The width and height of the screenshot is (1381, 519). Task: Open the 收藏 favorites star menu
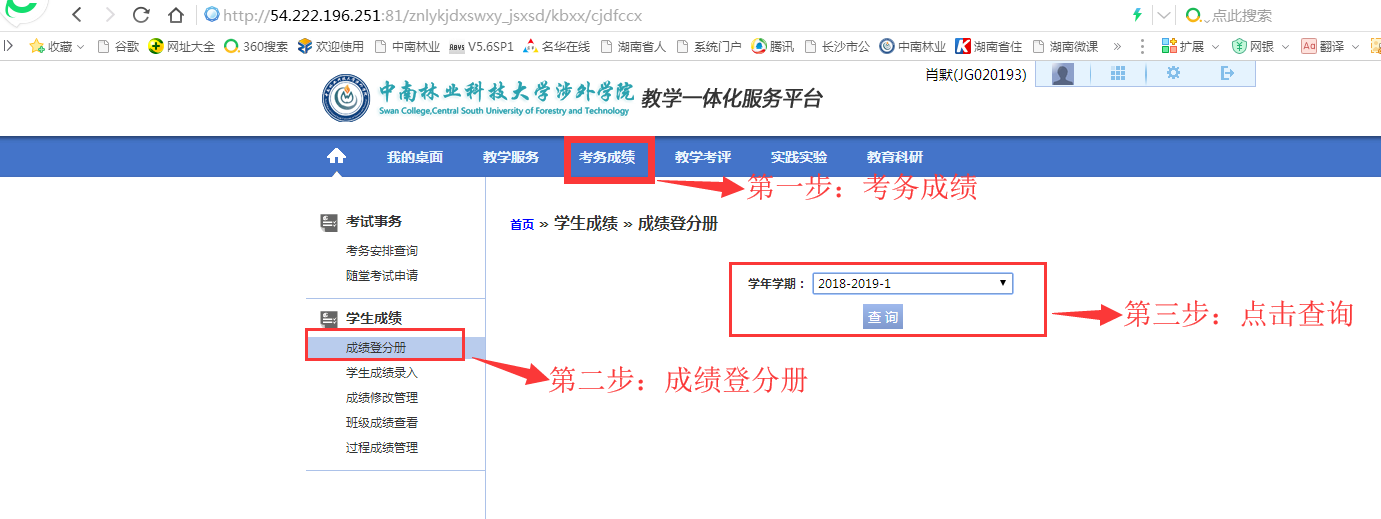point(57,46)
